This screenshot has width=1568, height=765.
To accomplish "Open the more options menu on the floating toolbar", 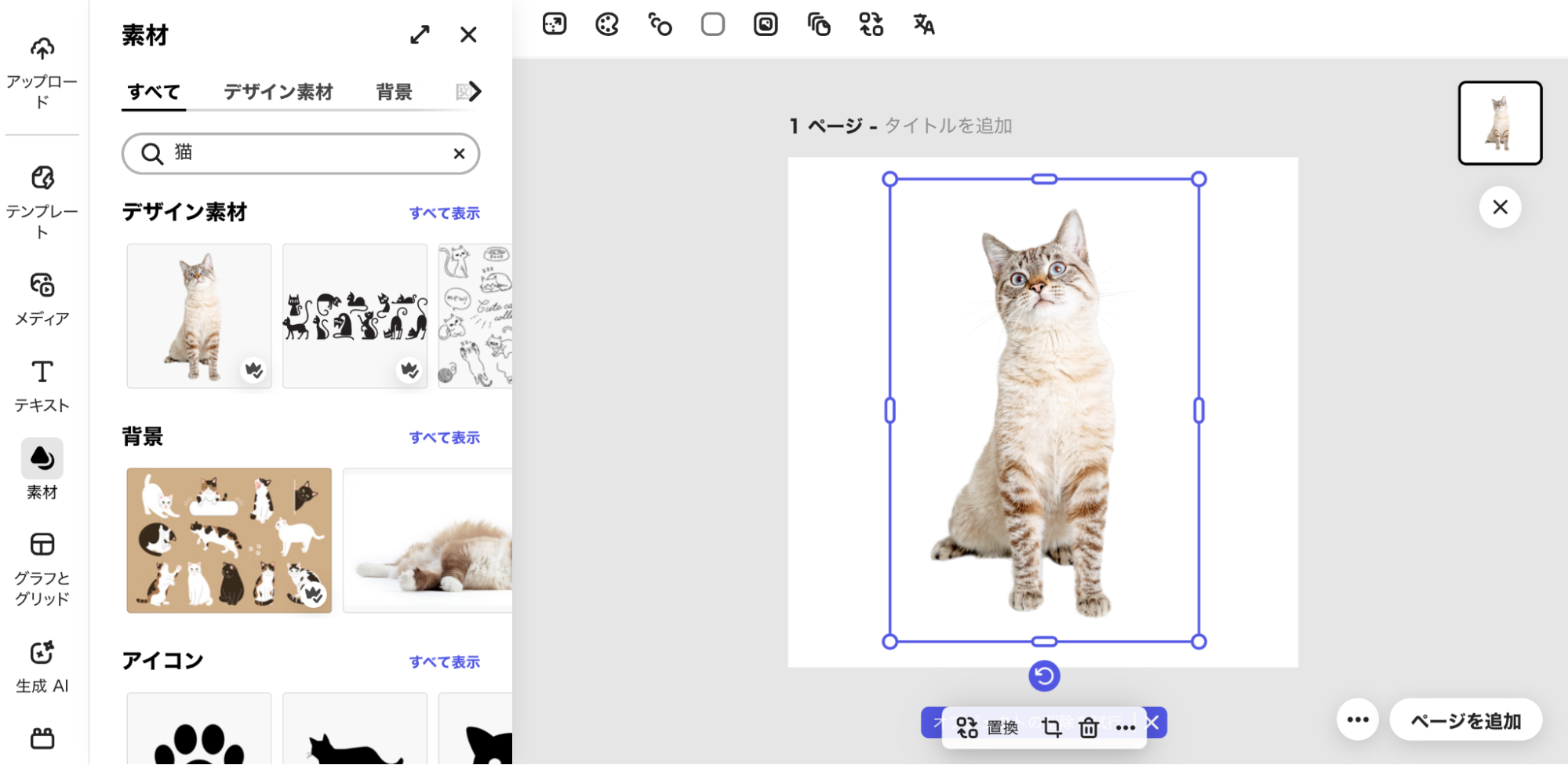I will [1126, 728].
